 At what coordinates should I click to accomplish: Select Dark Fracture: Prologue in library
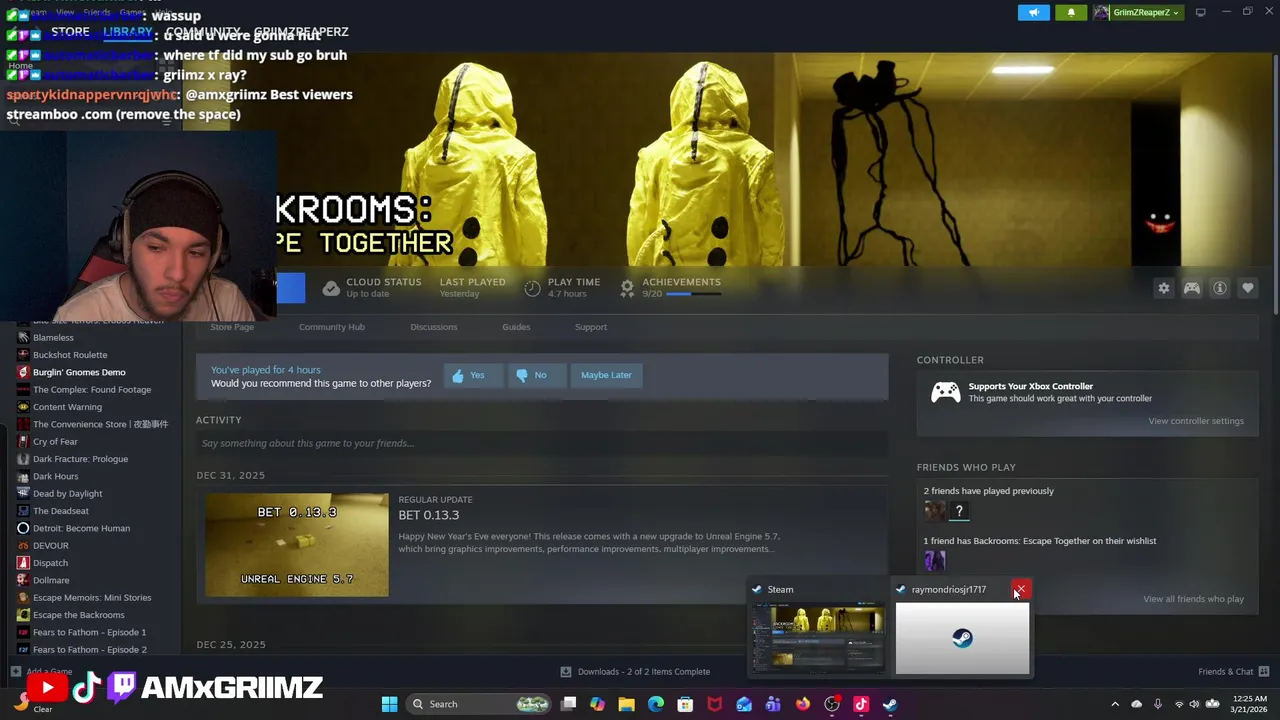coord(80,459)
